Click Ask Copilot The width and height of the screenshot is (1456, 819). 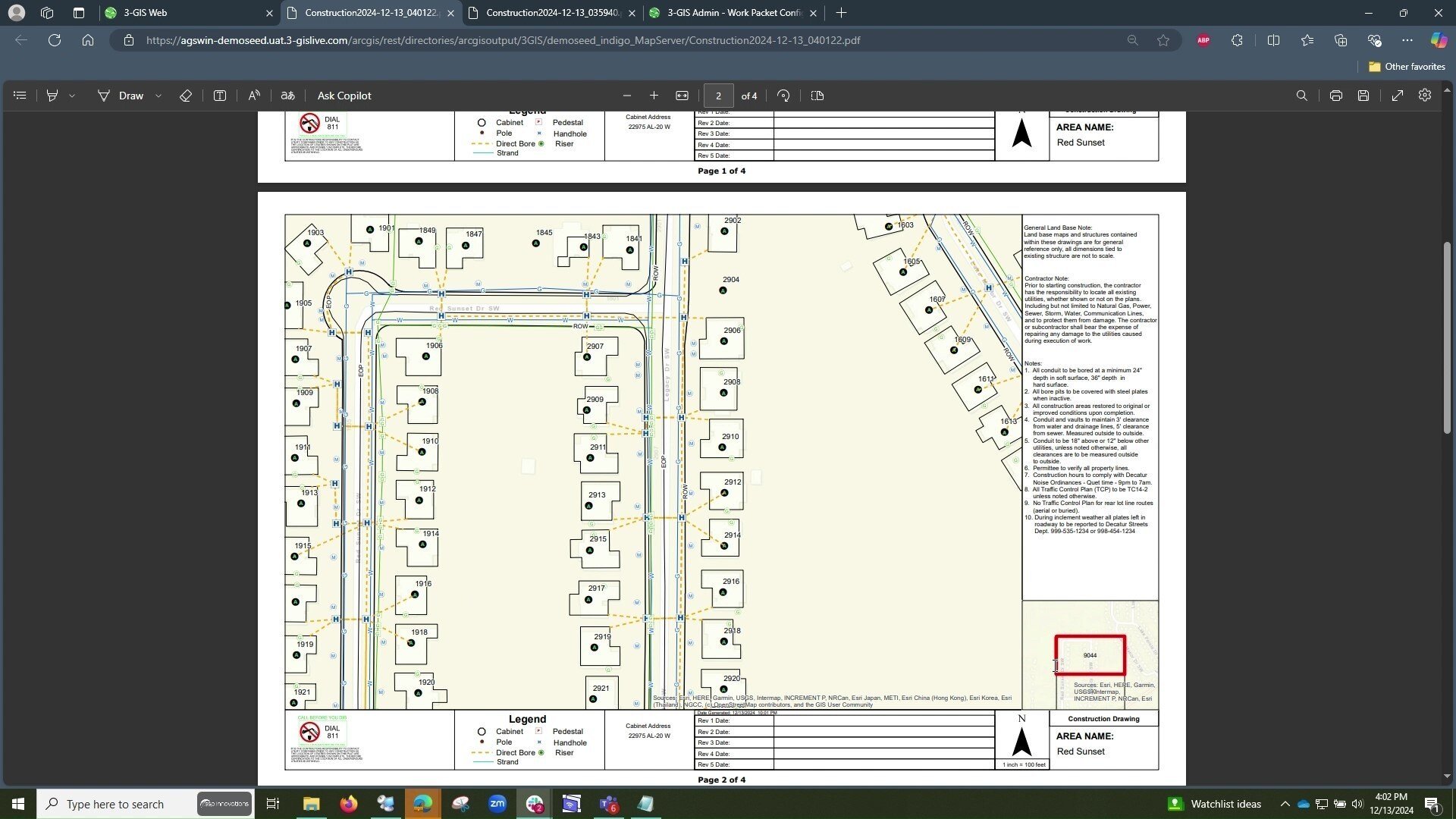tap(344, 95)
